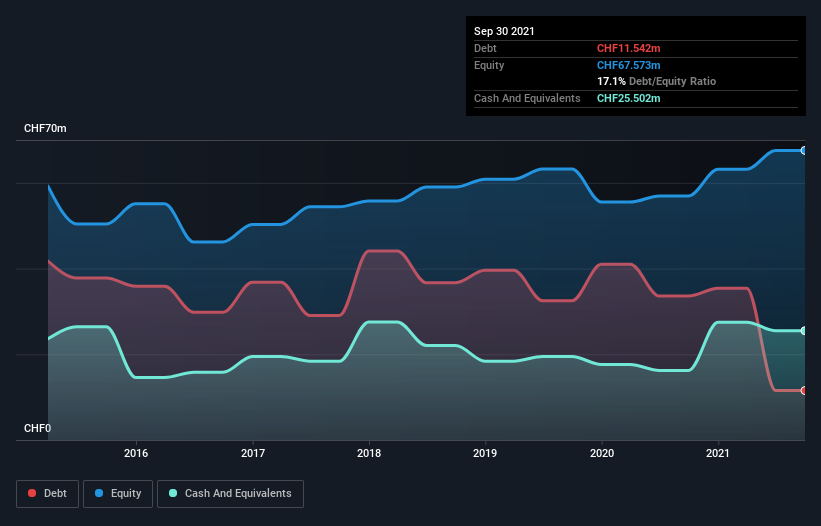Click the CHF67.573m equity value
821x526 pixels.
(x=628, y=65)
